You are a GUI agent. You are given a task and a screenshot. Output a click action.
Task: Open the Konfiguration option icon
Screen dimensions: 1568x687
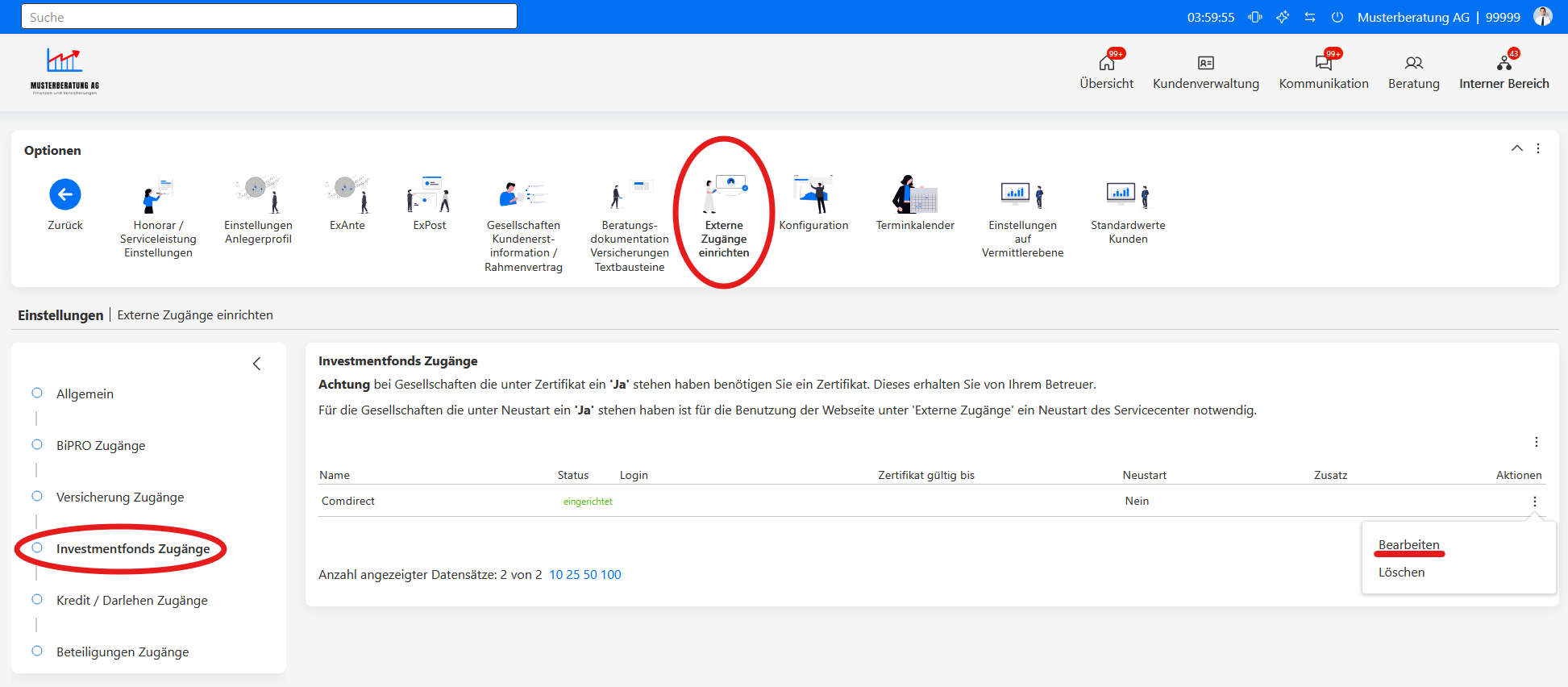813,194
